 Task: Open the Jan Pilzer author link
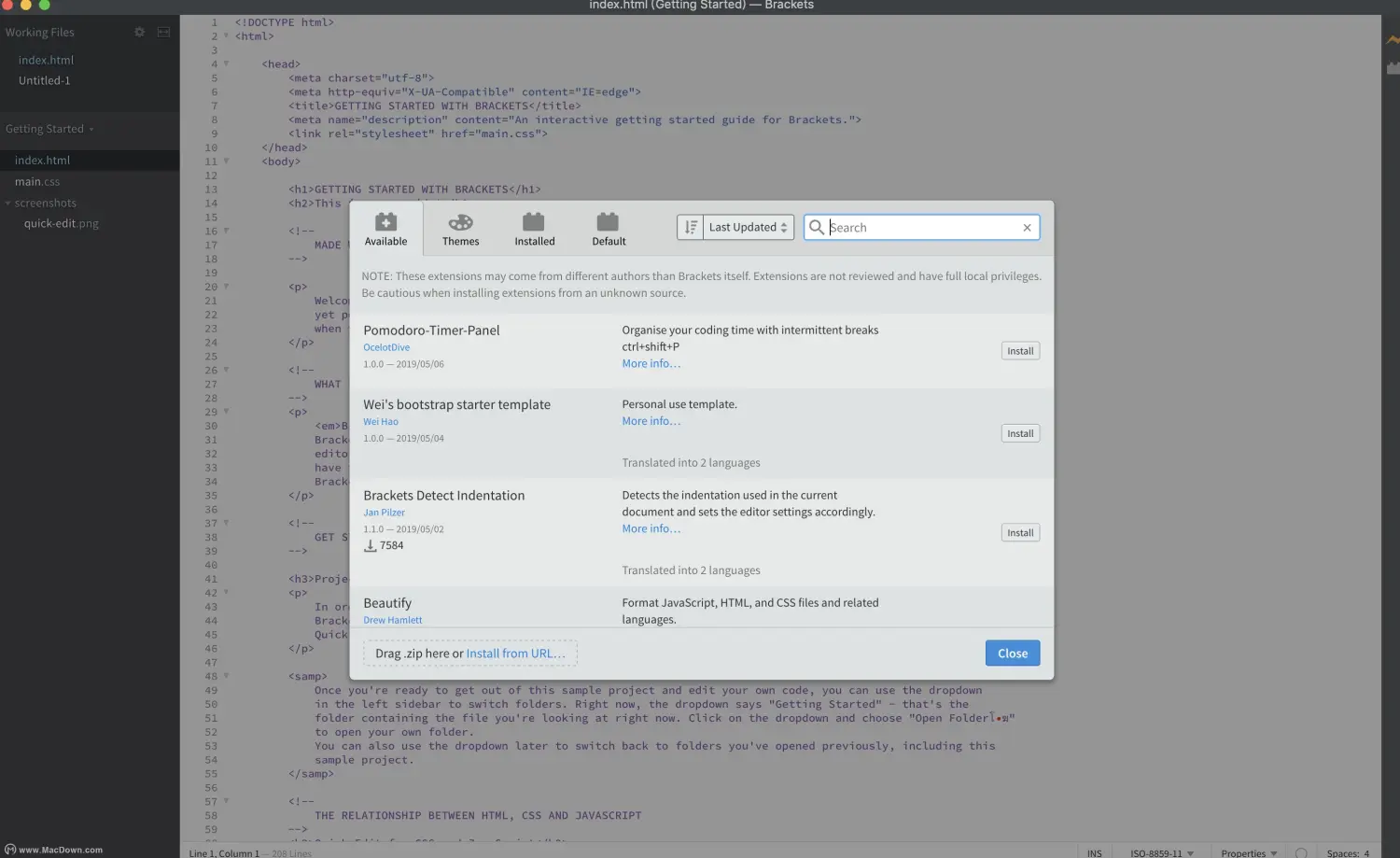click(x=384, y=513)
